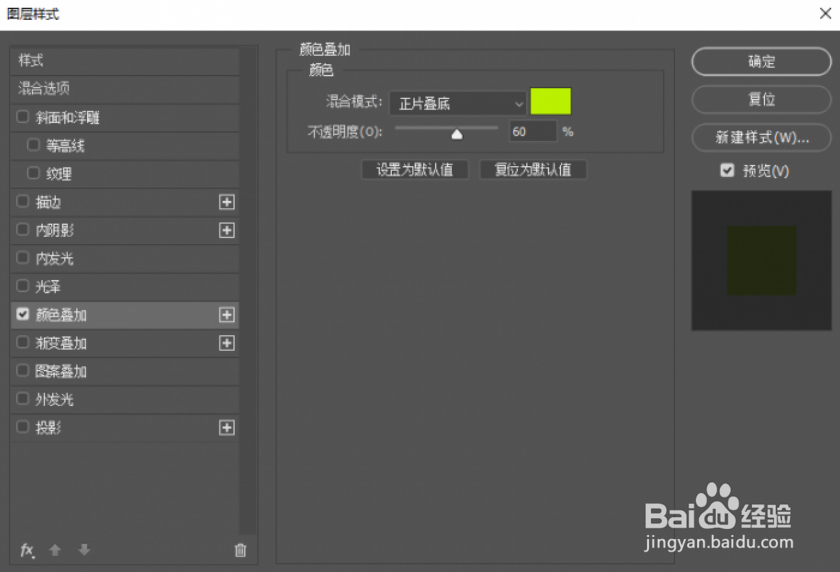Move effect up with the up arrow icon
This screenshot has width=840, height=572.
(55, 550)
